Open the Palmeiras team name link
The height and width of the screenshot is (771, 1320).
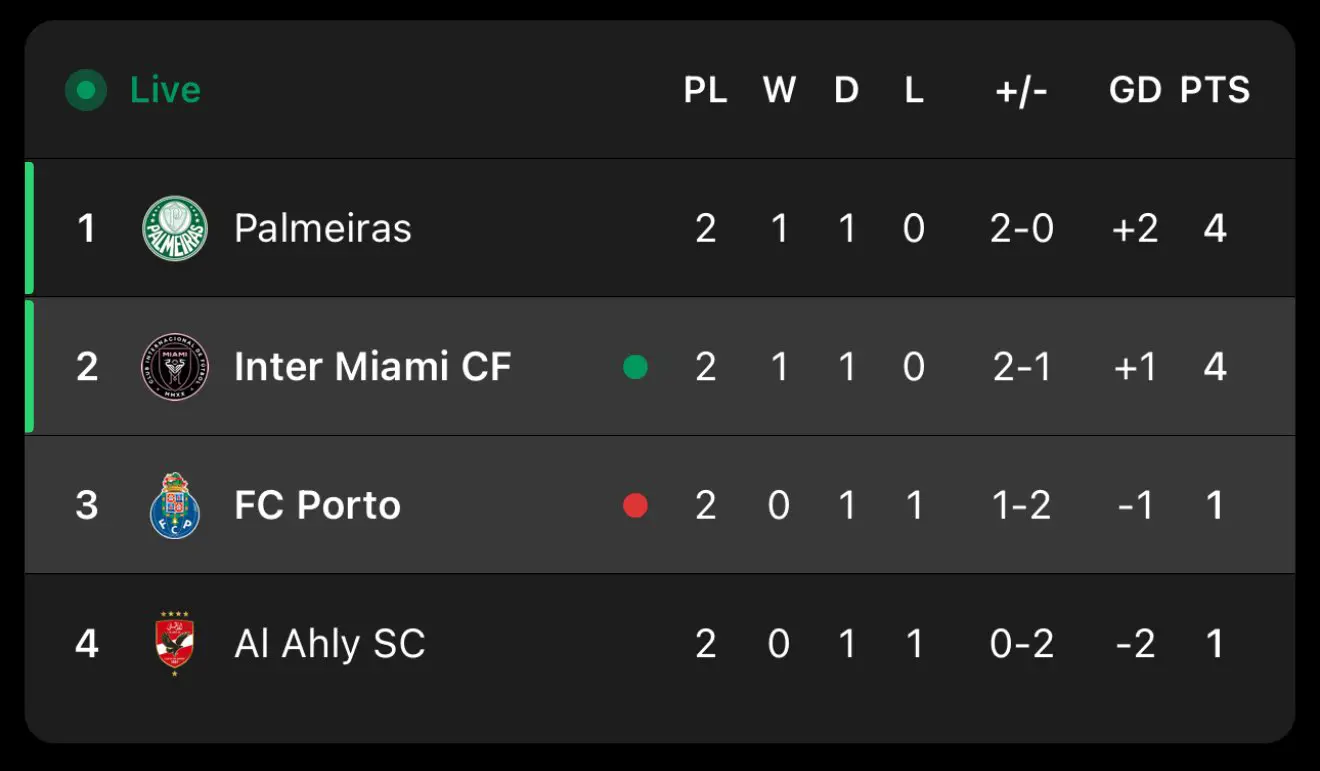tap(322, 228)
